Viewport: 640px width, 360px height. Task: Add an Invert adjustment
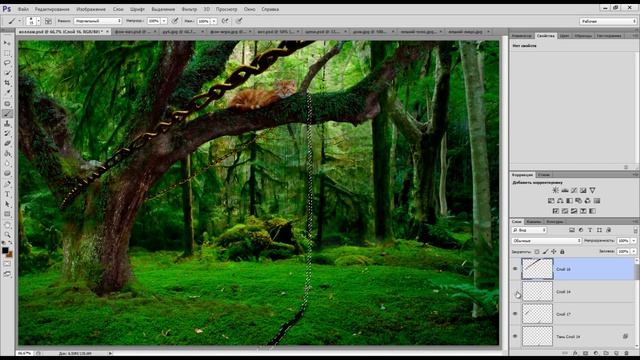point(556,211)
